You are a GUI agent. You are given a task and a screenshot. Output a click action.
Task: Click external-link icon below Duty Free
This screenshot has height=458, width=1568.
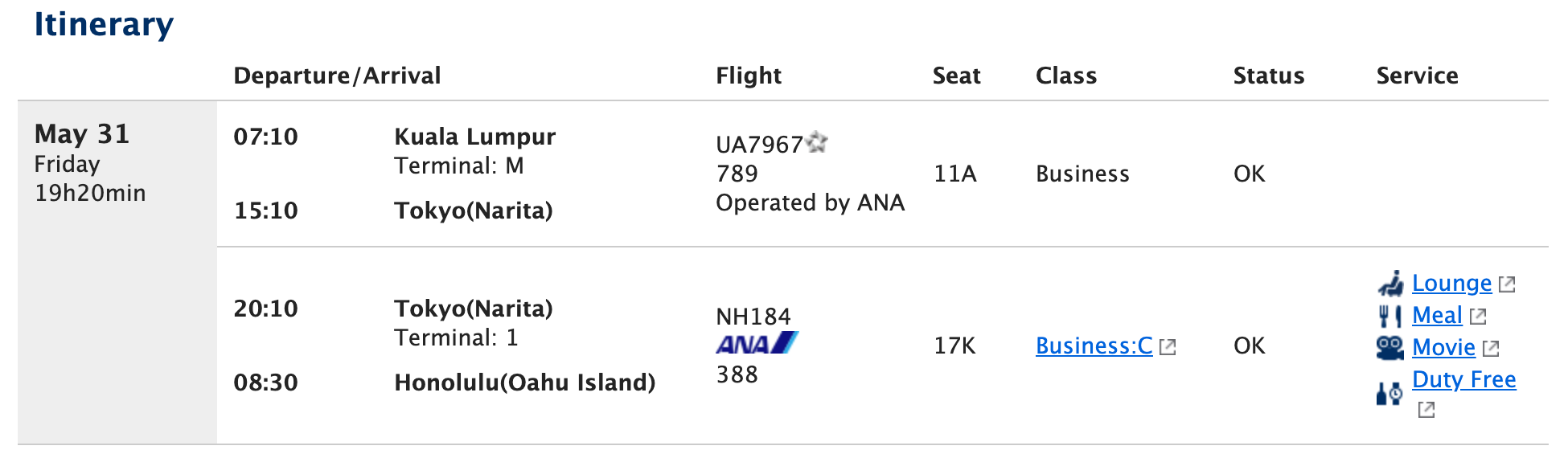tap(1426, 410)
